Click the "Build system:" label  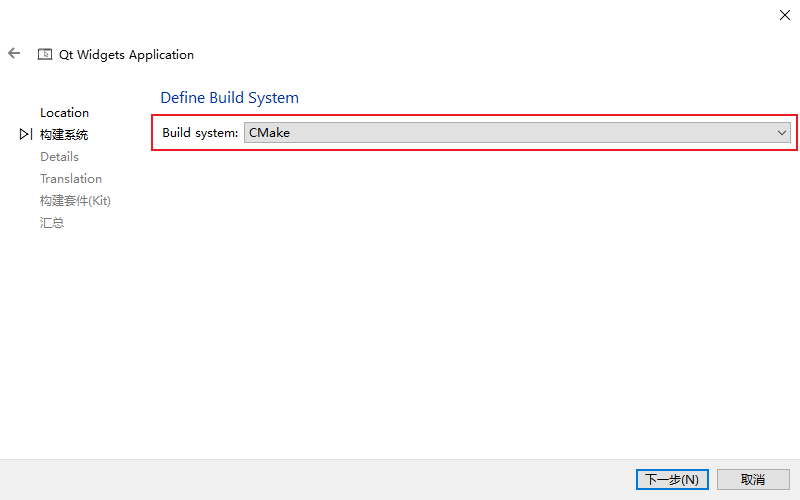pos(200,132)
